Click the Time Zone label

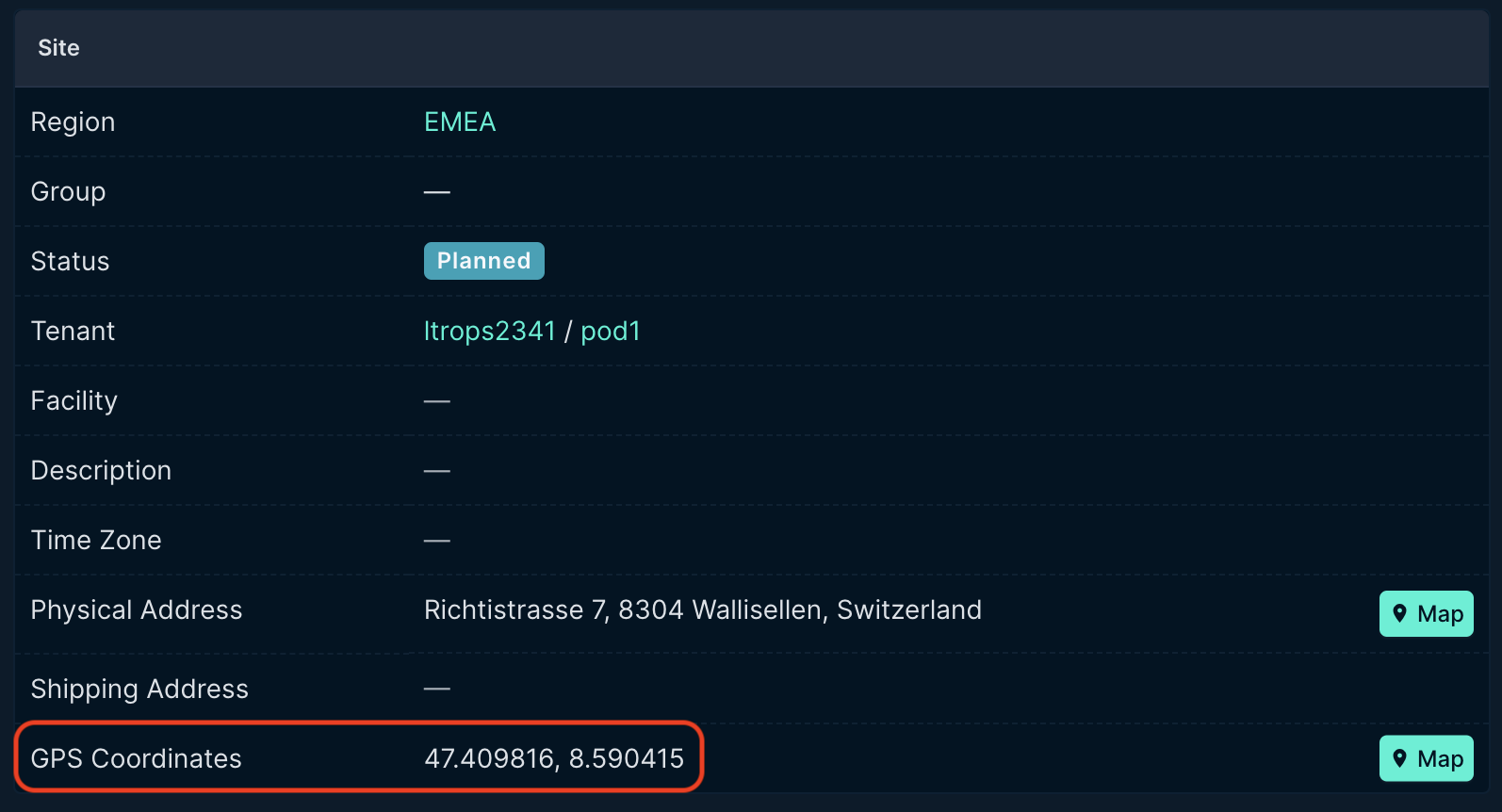pyautogui.click(x=96, y=541)
